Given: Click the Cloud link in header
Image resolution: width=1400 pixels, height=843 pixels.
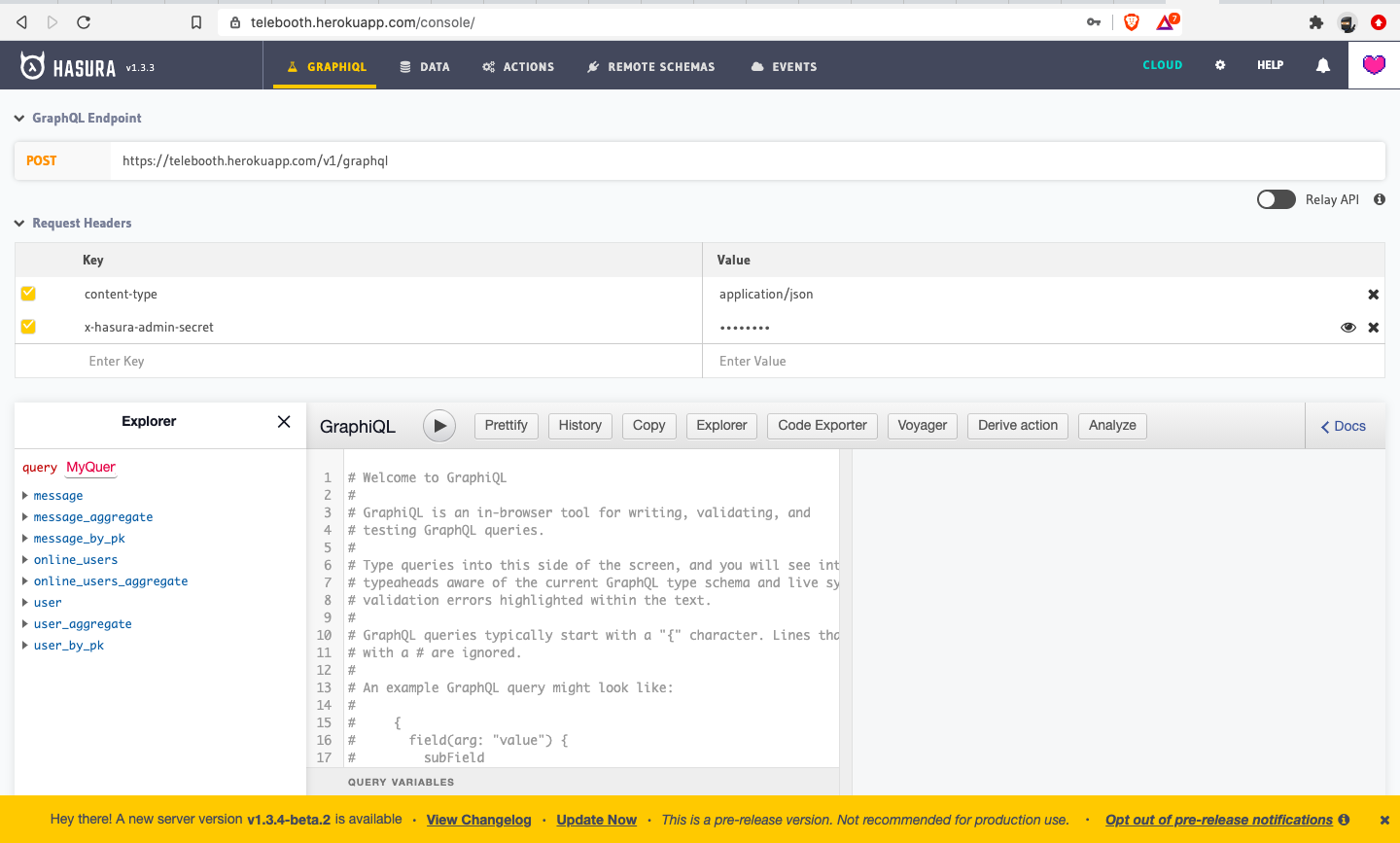Looking at the screenshot, I should click(x=1163, y=65).
